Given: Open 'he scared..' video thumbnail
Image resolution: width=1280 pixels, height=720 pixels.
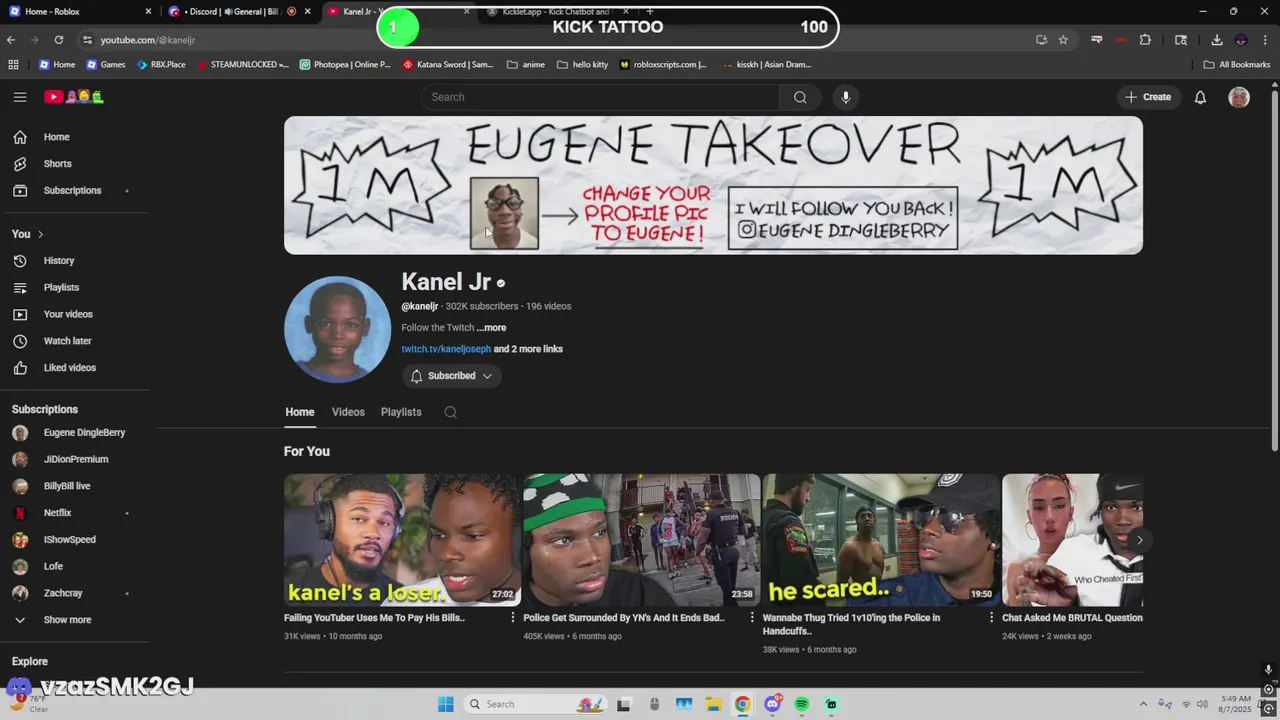Looking at the screenshot, I should click(881, 540).
